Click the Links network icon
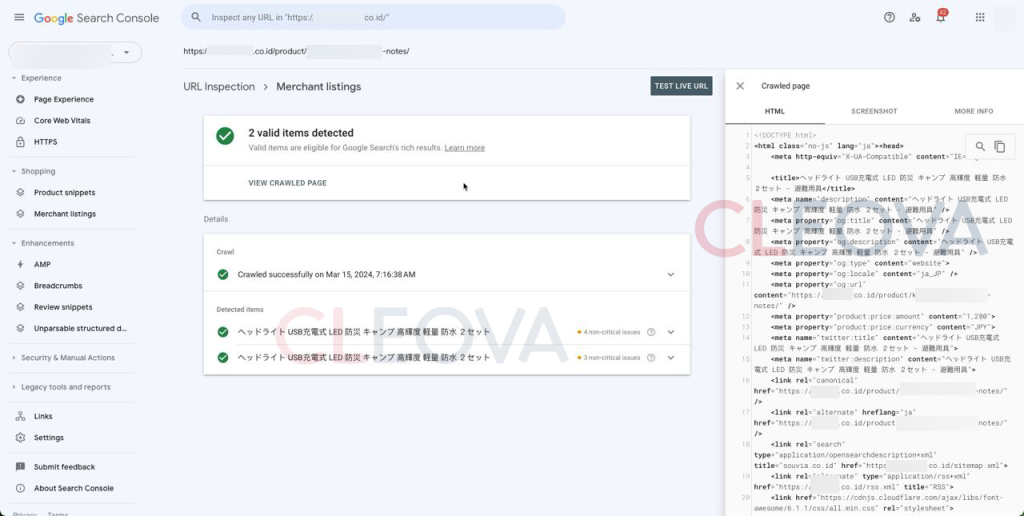This screenshot has height=516, width=1024. (20, 416)
